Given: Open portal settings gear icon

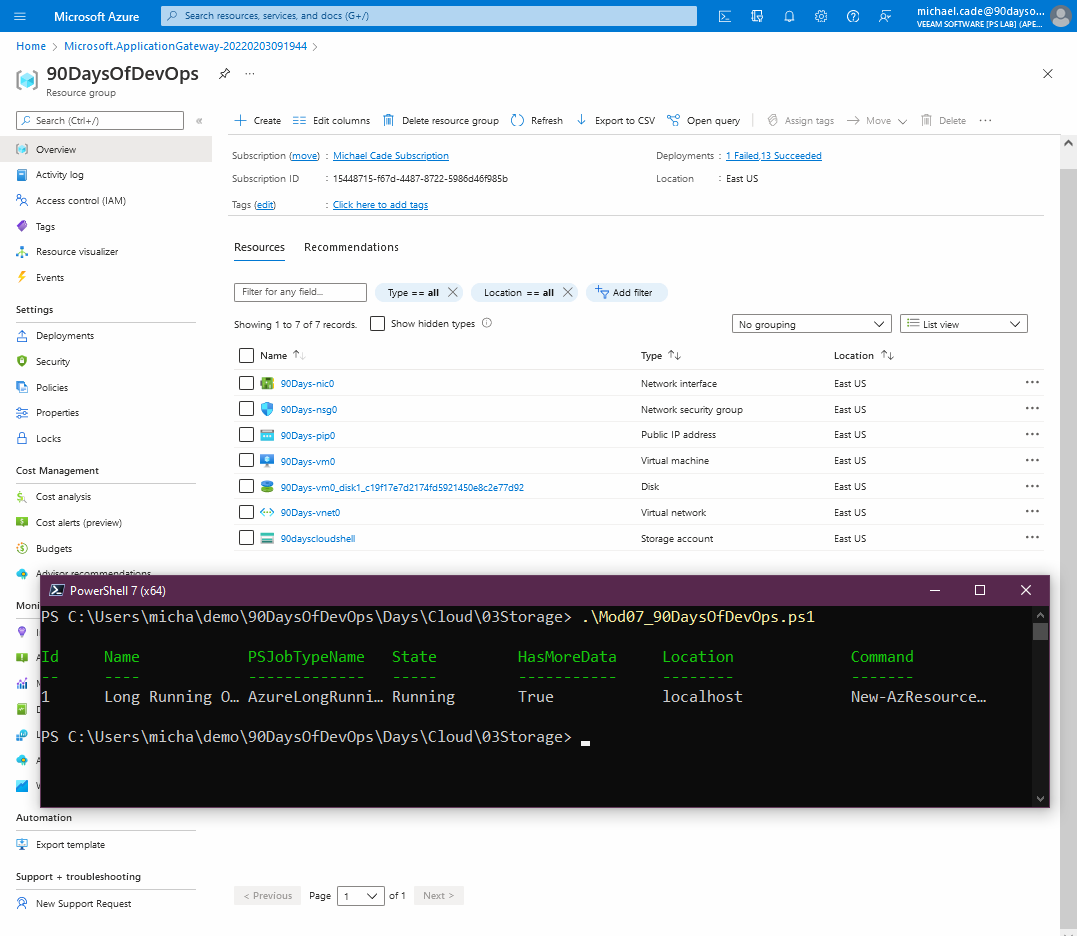Looking at the screenshot, I should coord(821,16).
